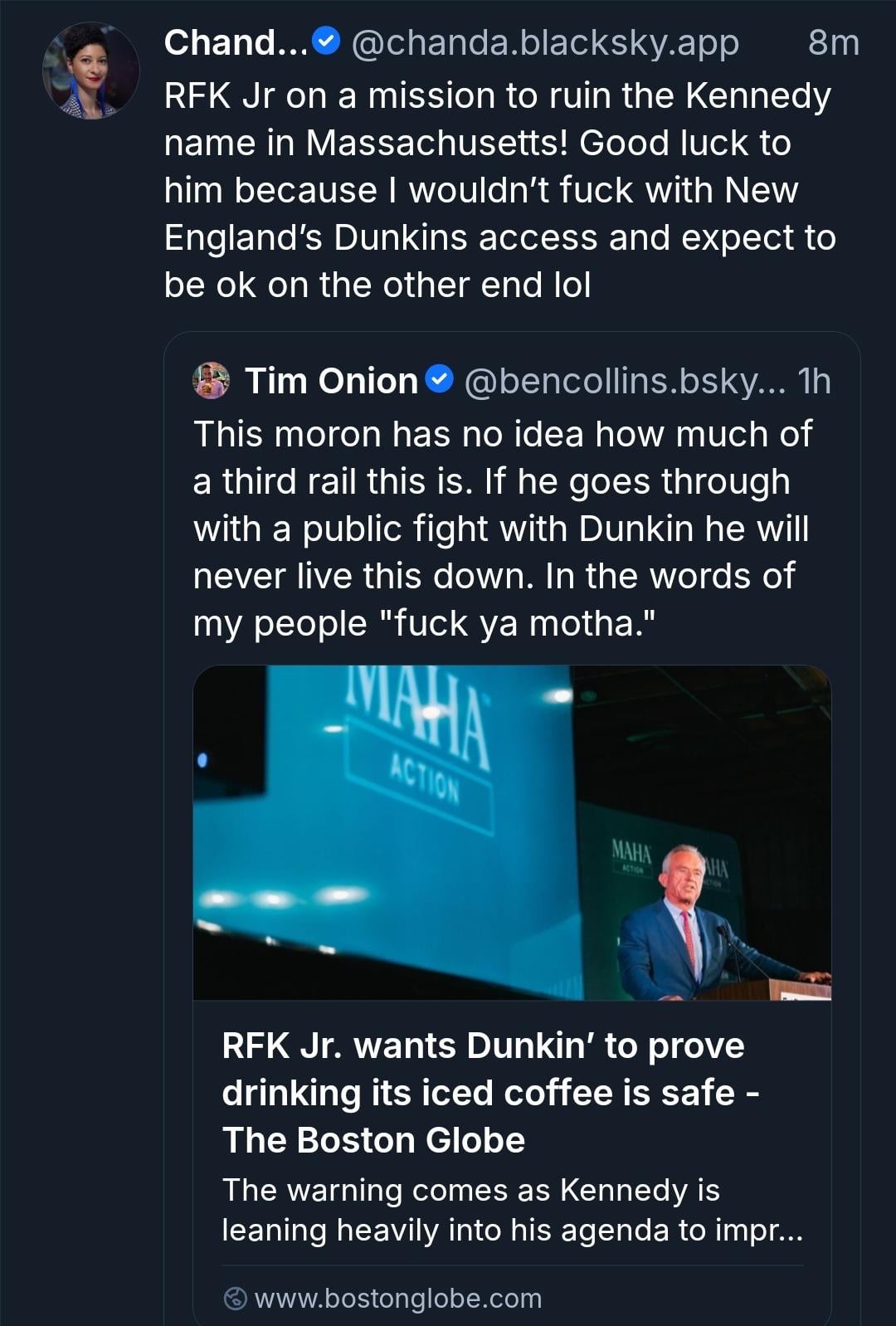
Task: Click the globe icon before bostonglobe.com
Action: click(236, 1298)
